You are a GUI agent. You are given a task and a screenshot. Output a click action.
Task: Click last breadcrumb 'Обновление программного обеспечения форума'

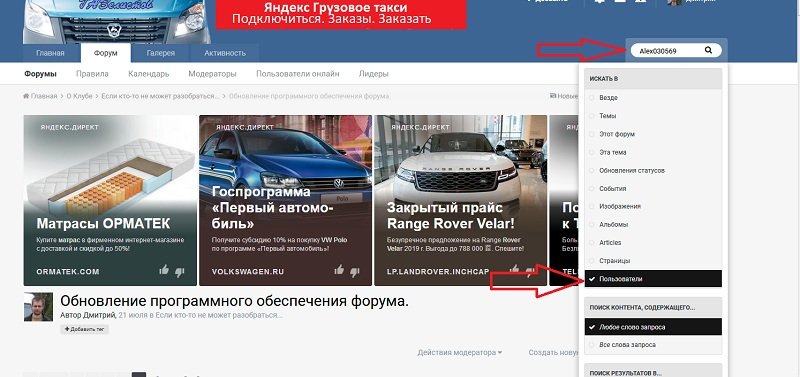click(x=309, y=96)
